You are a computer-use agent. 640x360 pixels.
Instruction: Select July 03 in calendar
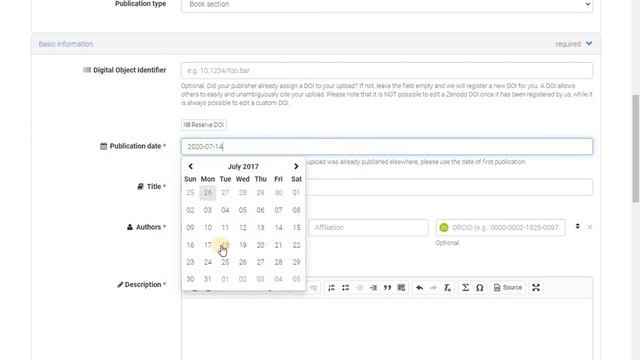(208, 210)
